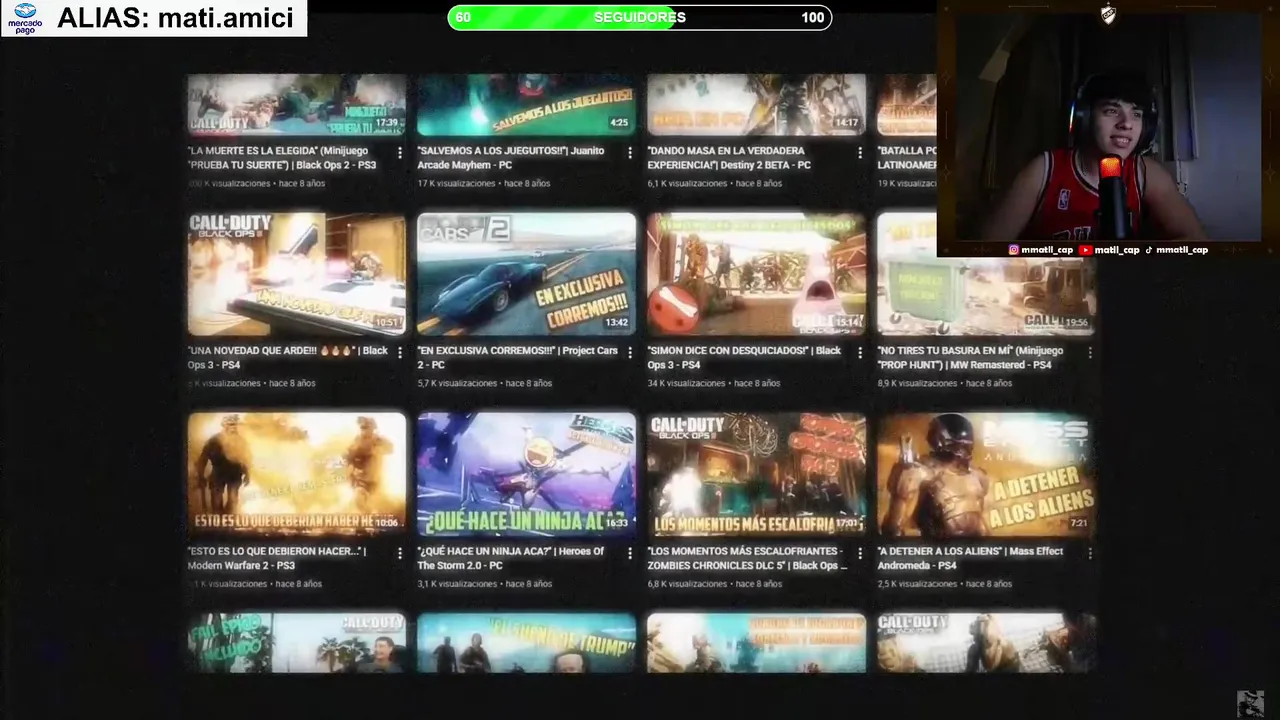The image size is (1280, 720).
Task: Open the Mass Effect Andromeda thumbnail
Action: pyautogui.click(x=987, y=474)
